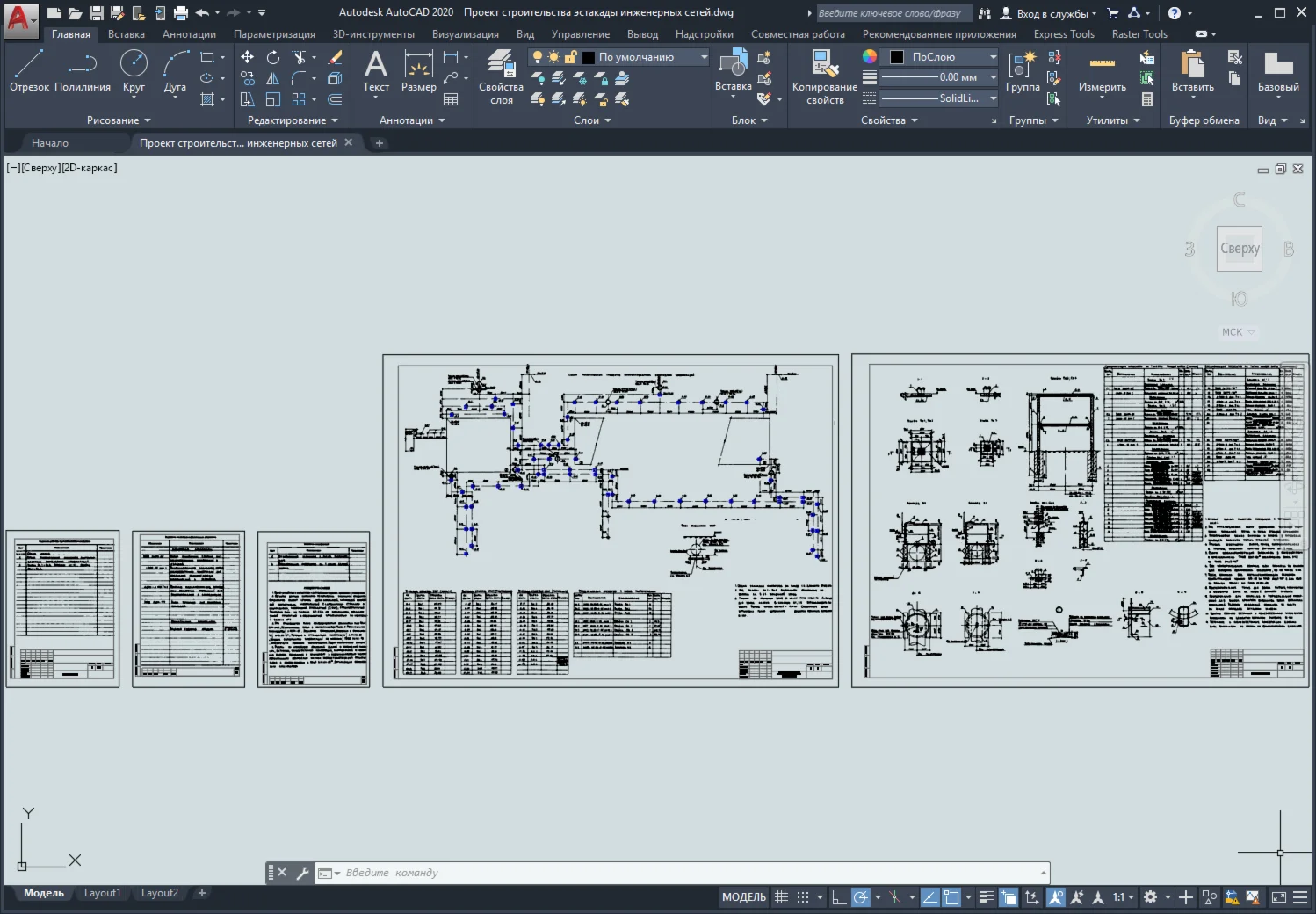Toggle snap mode dots in status bar
This screenshot has width=1316, height=914.
[x=803, y=897]
